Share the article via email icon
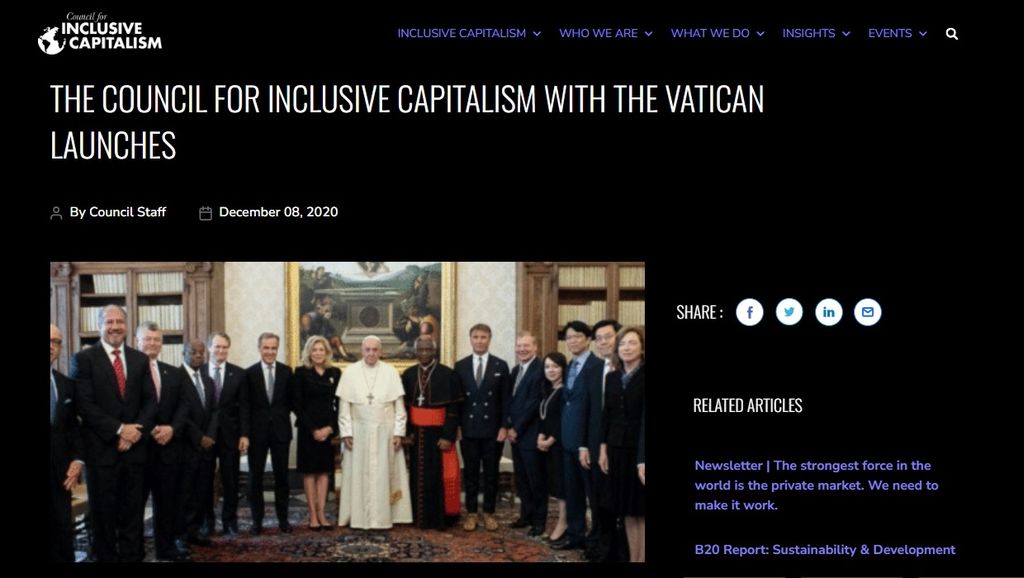 pyautogui.click(x=867, y=312)
